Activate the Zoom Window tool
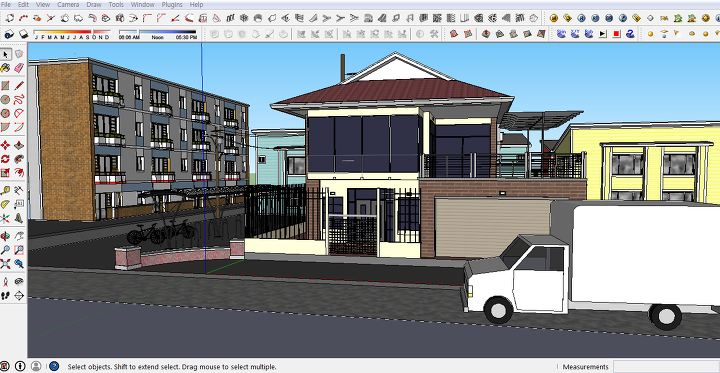This screenshot has height=373, width=720. click(19, 250)
